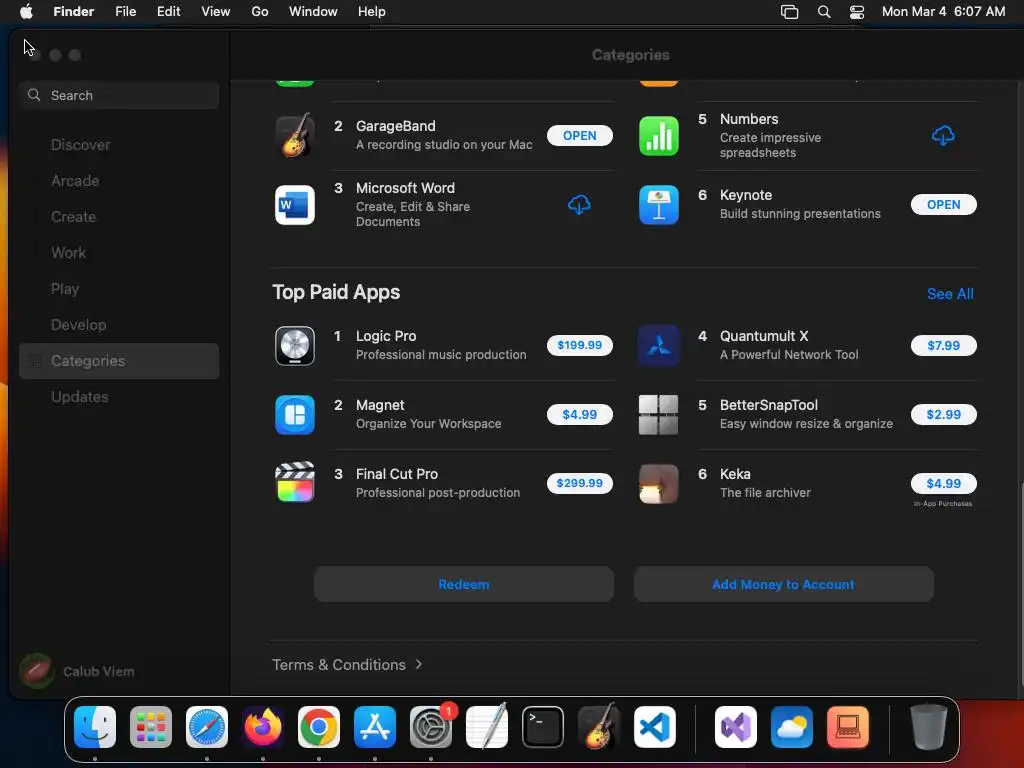Select Work in the sidebar
This screenshot has width=1024, height=768.
coord(119,253)
